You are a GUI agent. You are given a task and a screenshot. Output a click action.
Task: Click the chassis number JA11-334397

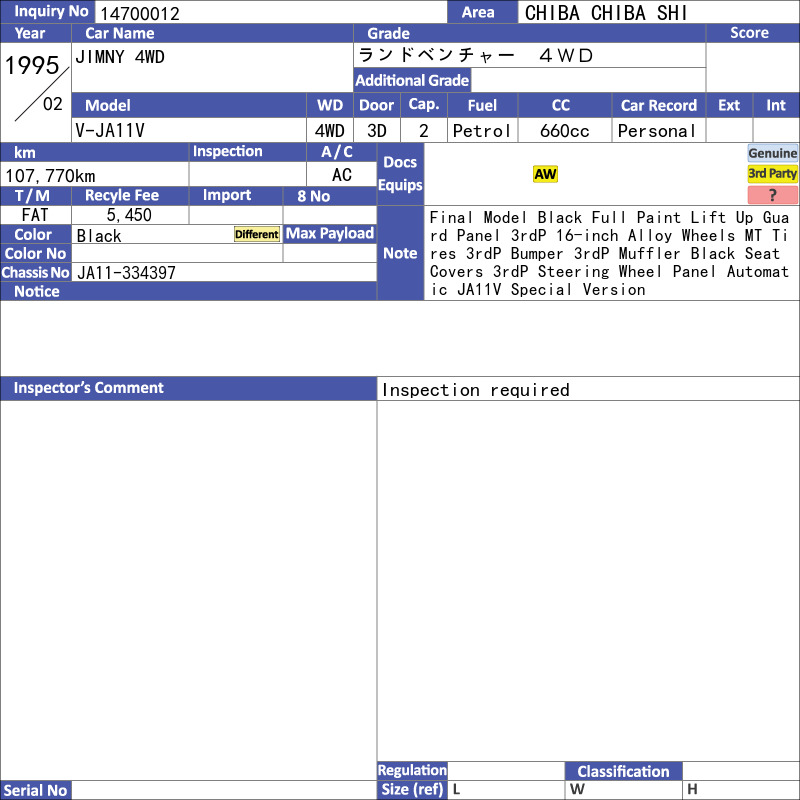tap(126, 273)
